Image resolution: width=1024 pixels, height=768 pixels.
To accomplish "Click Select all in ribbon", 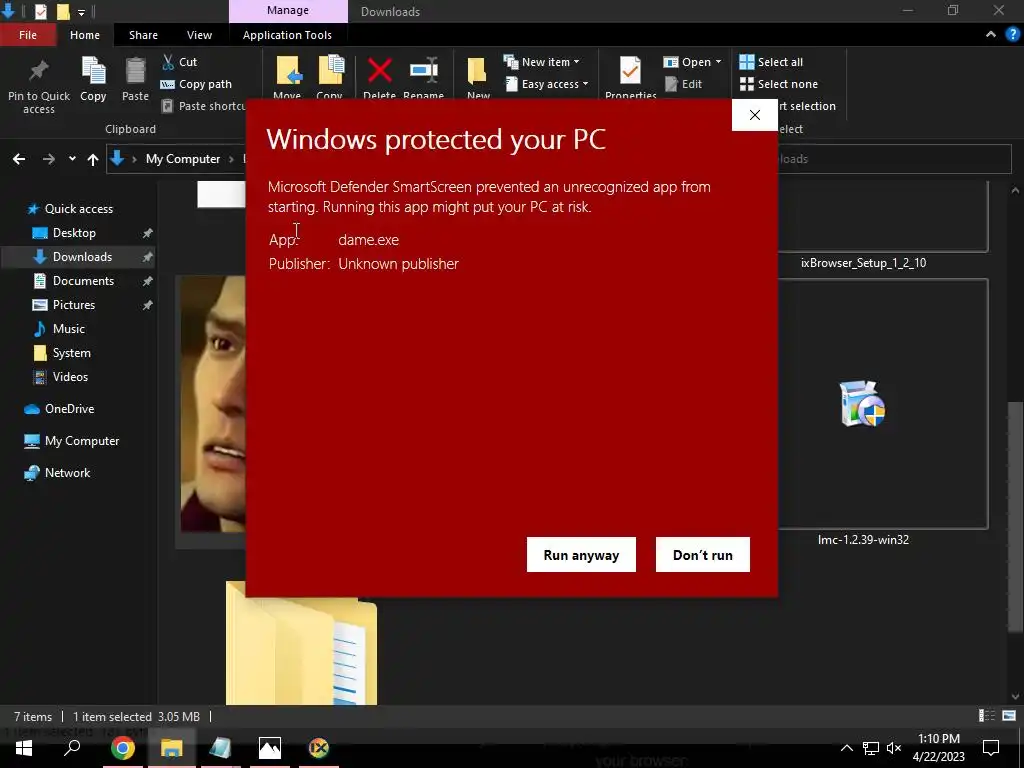I will pyautogui.click(x=771, y=62).
